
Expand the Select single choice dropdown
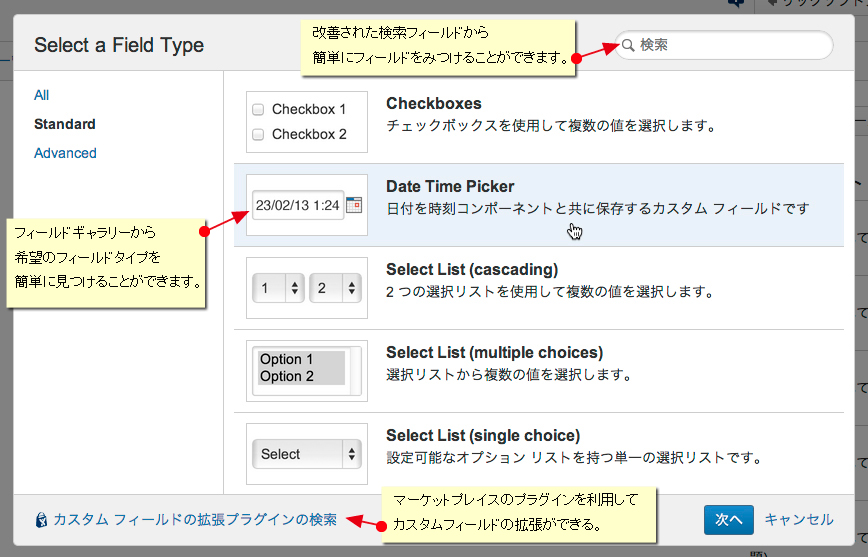click(x=306, y=454)
